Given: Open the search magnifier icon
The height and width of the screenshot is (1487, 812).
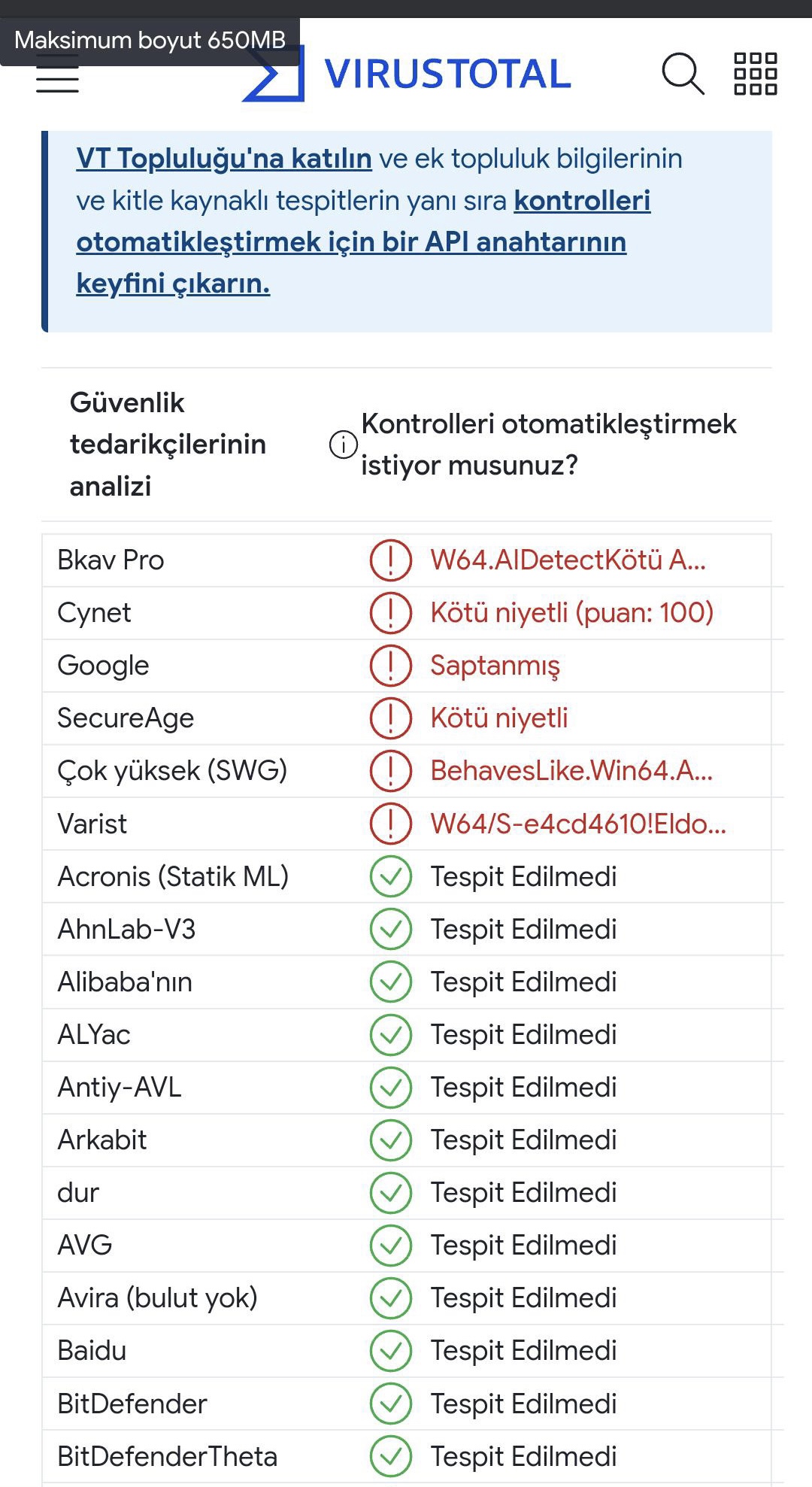Looking at the screenshot, I should coord(683,74).
